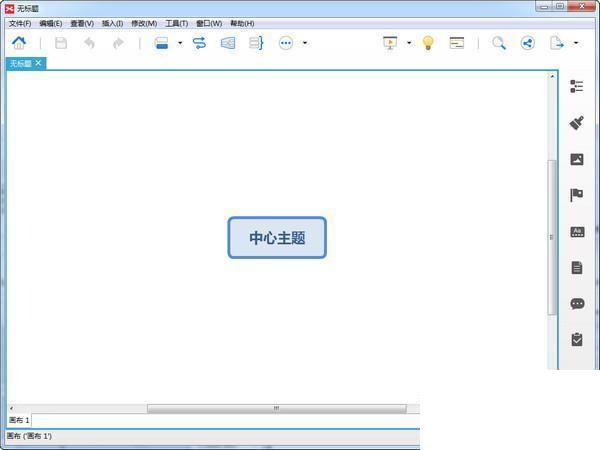Undo the last action
This screenshot has height=450, width=600.
coord(89,43)
